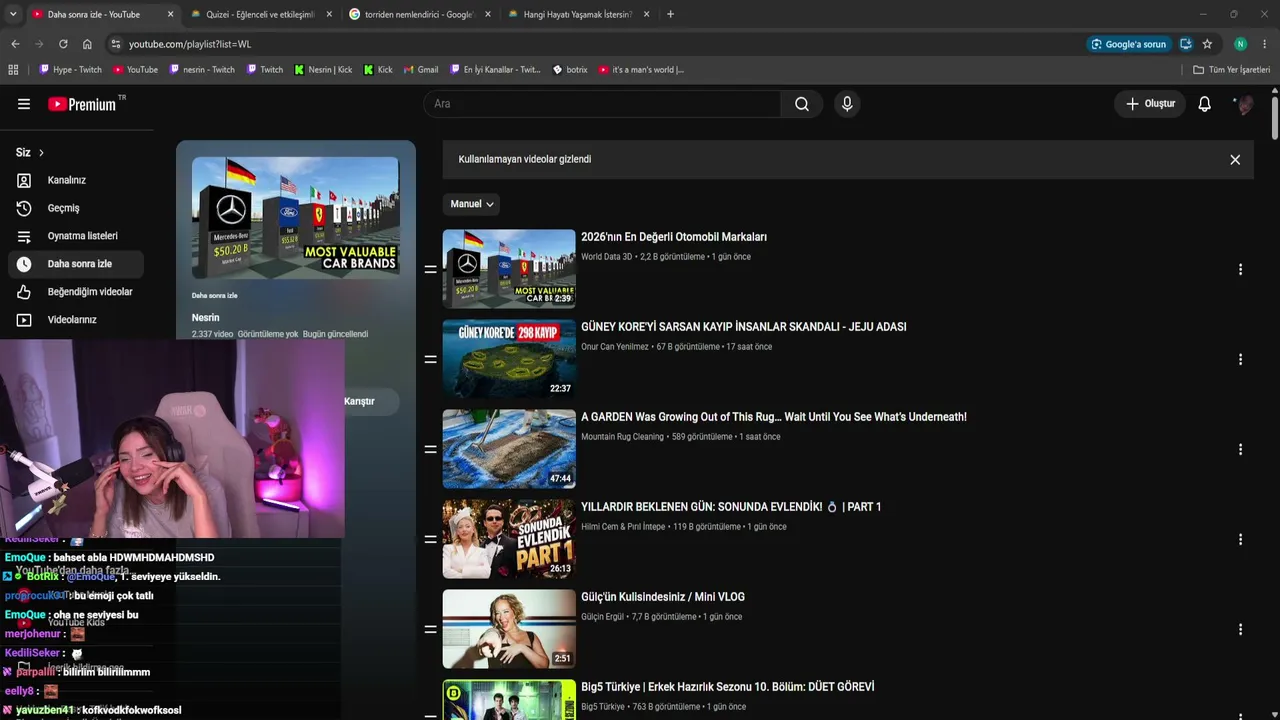
Task: Grab the reorder handle of the car brands video
Action: pyautogui.click(x=430, y=269)
